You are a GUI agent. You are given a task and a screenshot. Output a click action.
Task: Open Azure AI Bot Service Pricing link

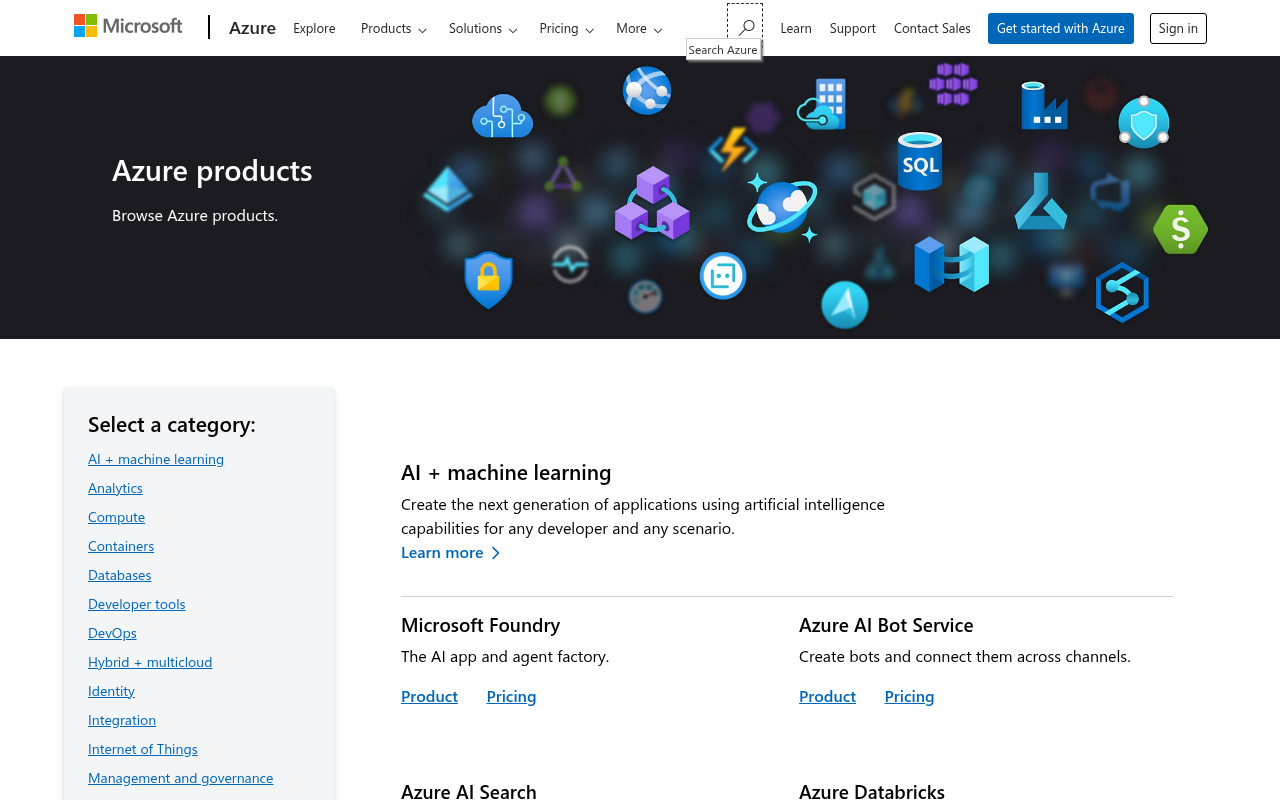pyautogui.click(x=909, y=696)
